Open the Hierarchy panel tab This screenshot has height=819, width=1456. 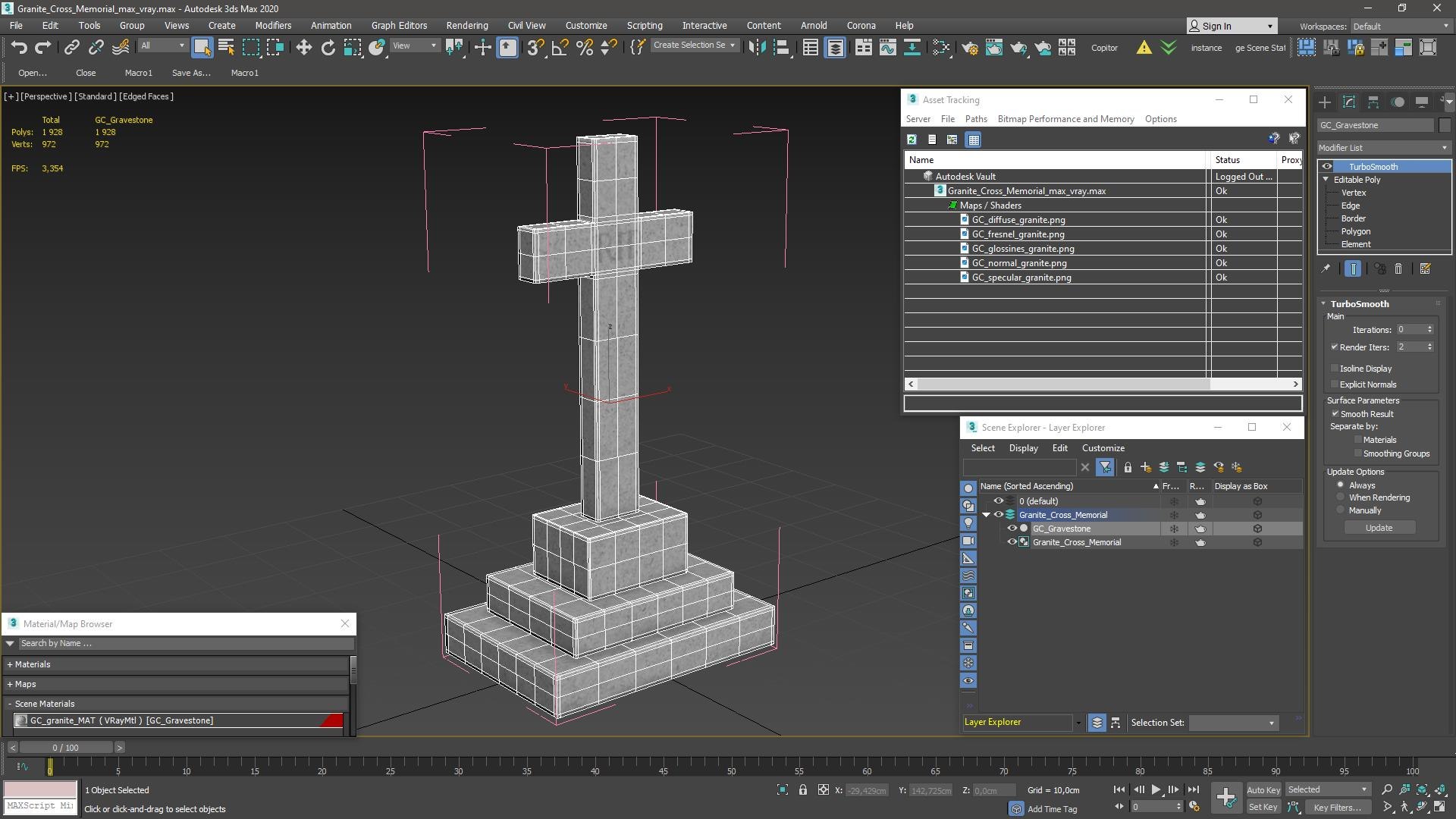point(1373,102)
